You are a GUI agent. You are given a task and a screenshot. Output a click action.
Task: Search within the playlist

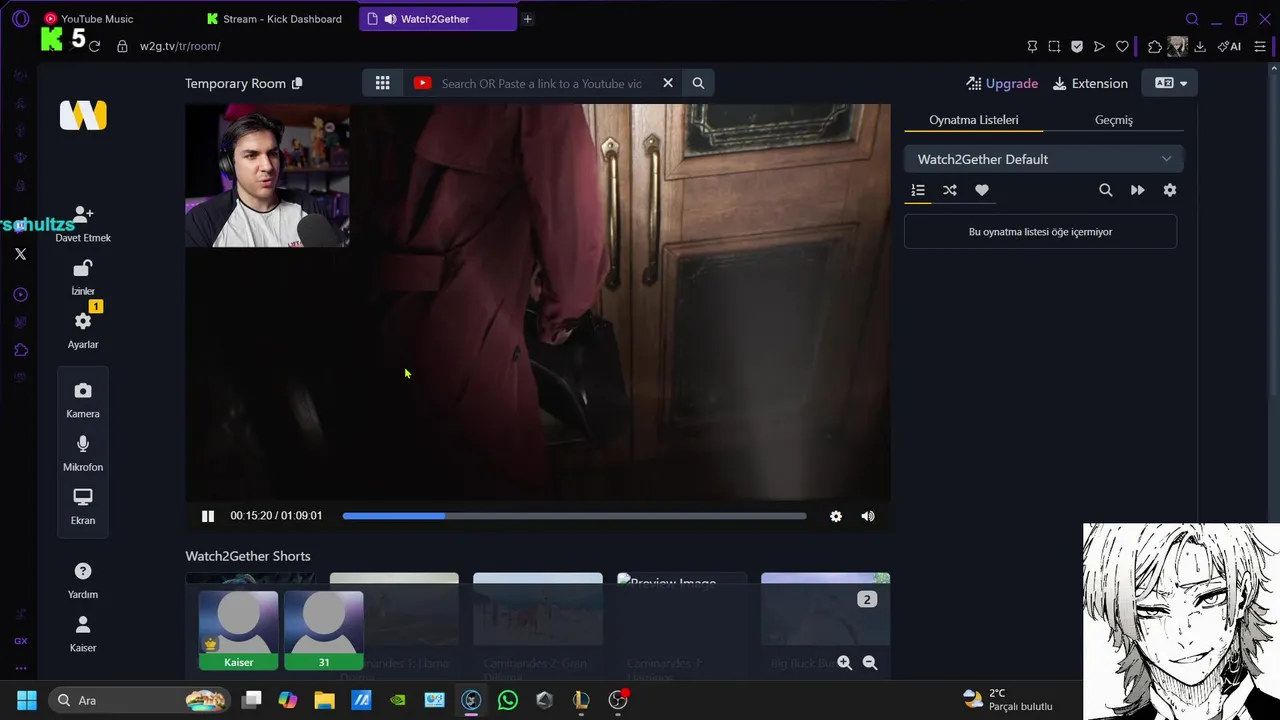1105,190
